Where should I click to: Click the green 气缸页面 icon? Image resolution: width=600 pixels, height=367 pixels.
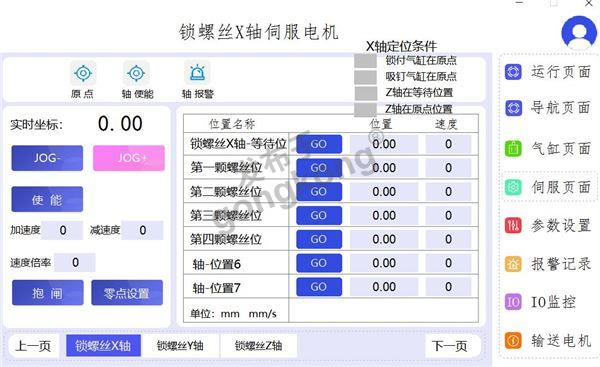point(513,148)
